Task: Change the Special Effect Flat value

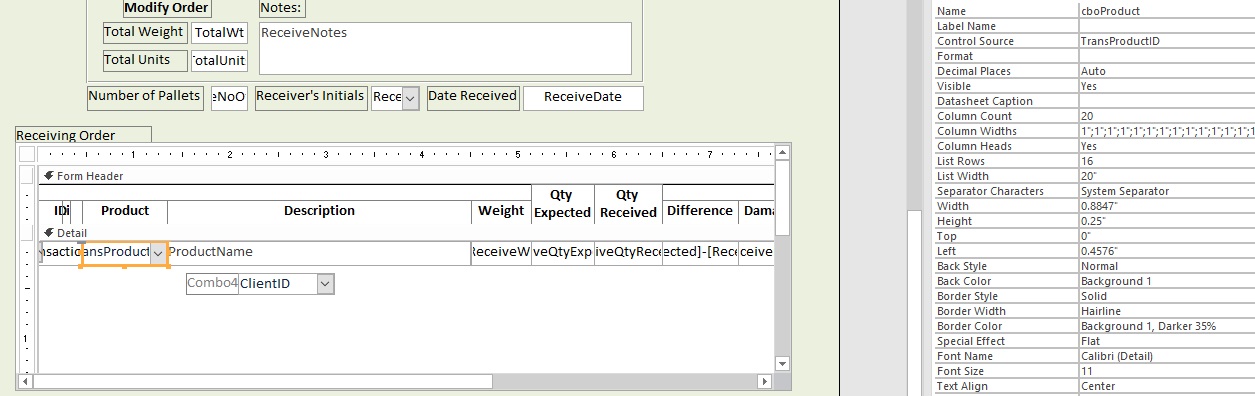Action: pos(1167,341)
